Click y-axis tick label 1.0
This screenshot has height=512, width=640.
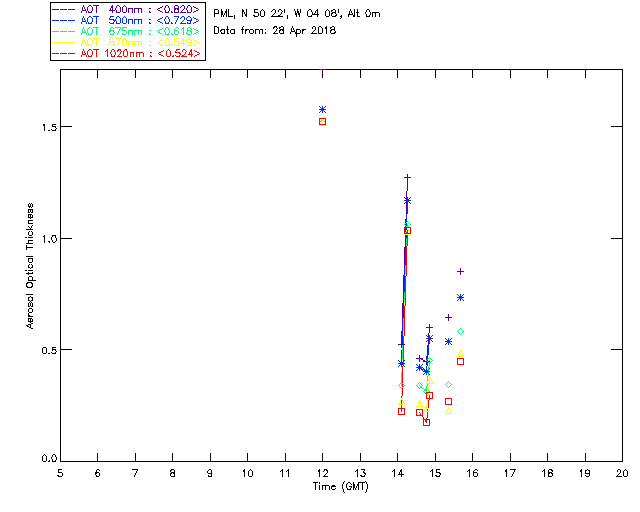point(49,239)
